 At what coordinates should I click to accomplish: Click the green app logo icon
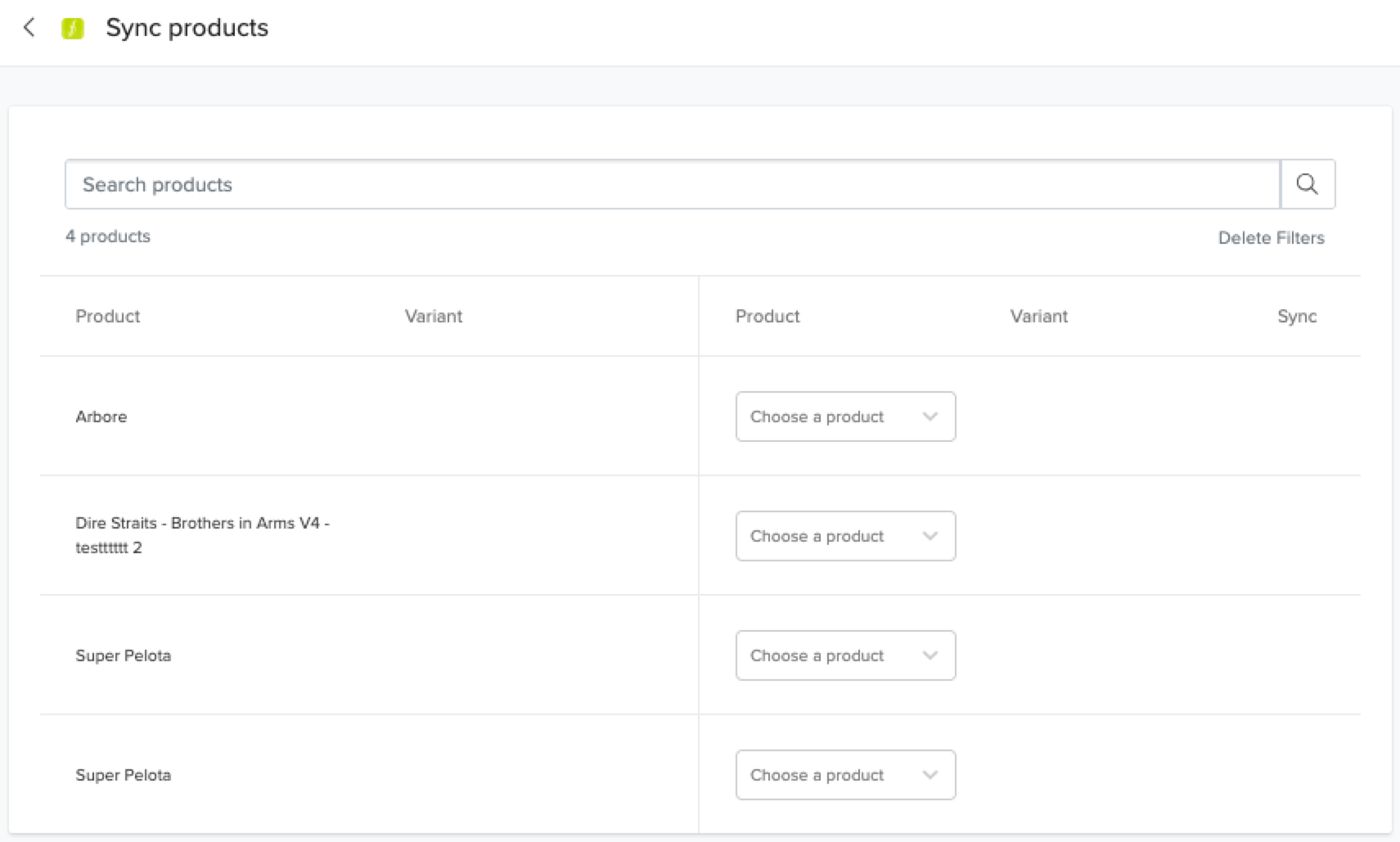[73, 29]
